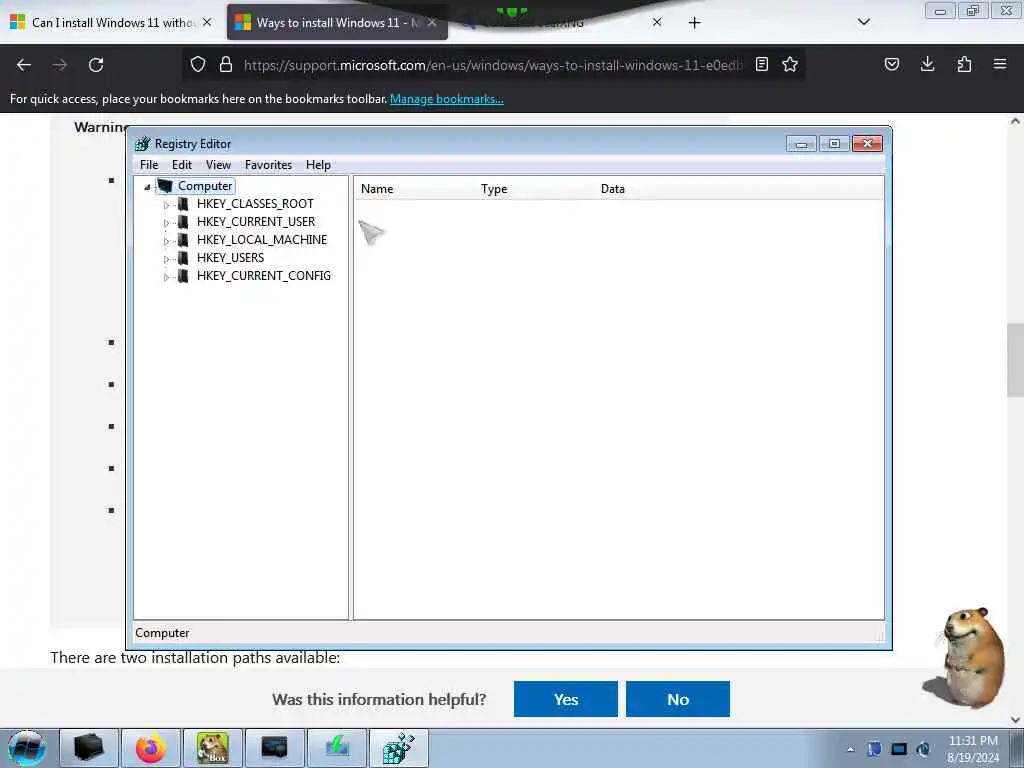This screenshot has width=1024, height=768.
Task: Click the HKEY_CURRENT_CONFIG folder icon
Action: coord(184,276)
